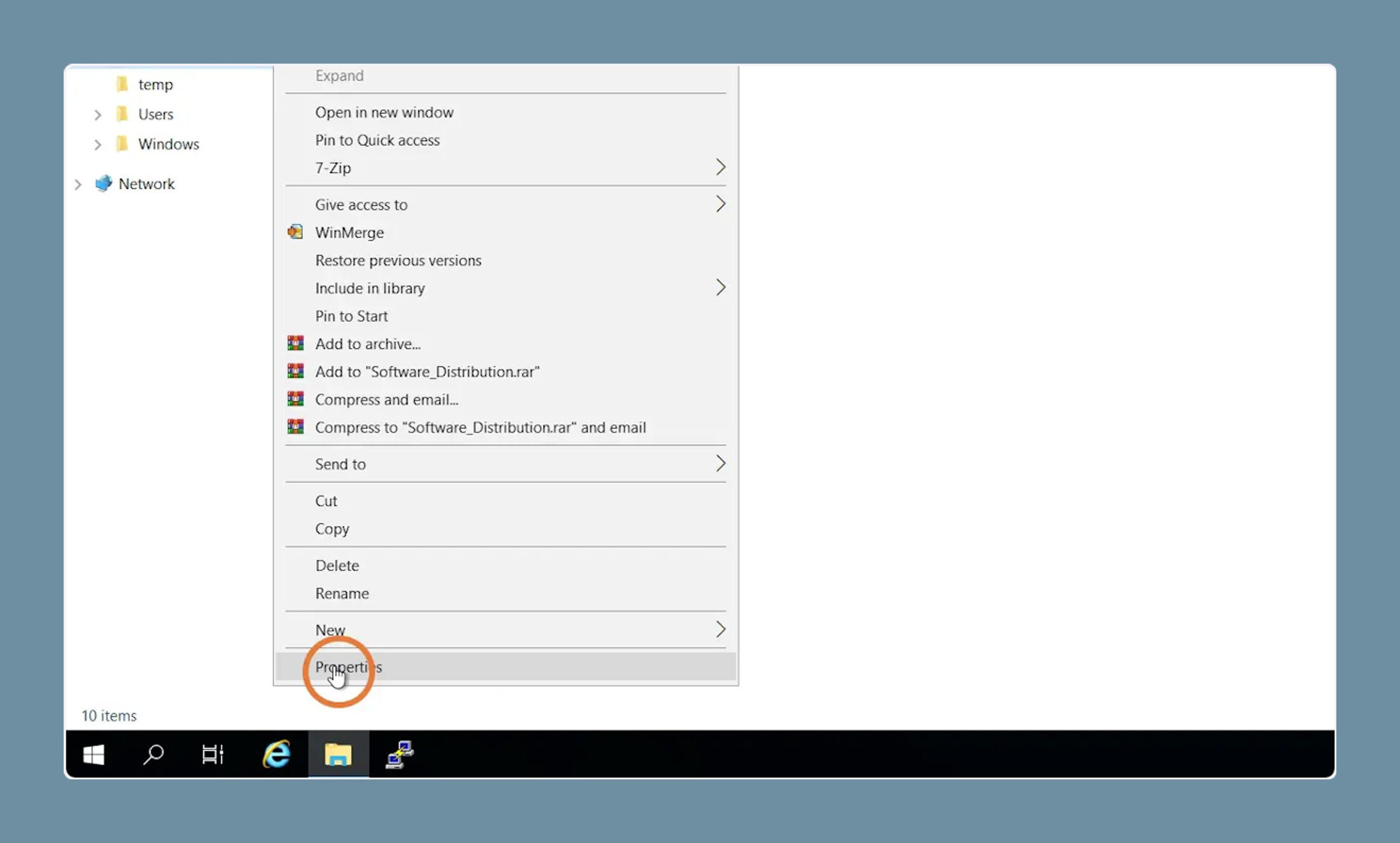The width and height of the screenshot is (1400, 843).
Task: Open Task View on the taskbar
Action: click(213, 755)
